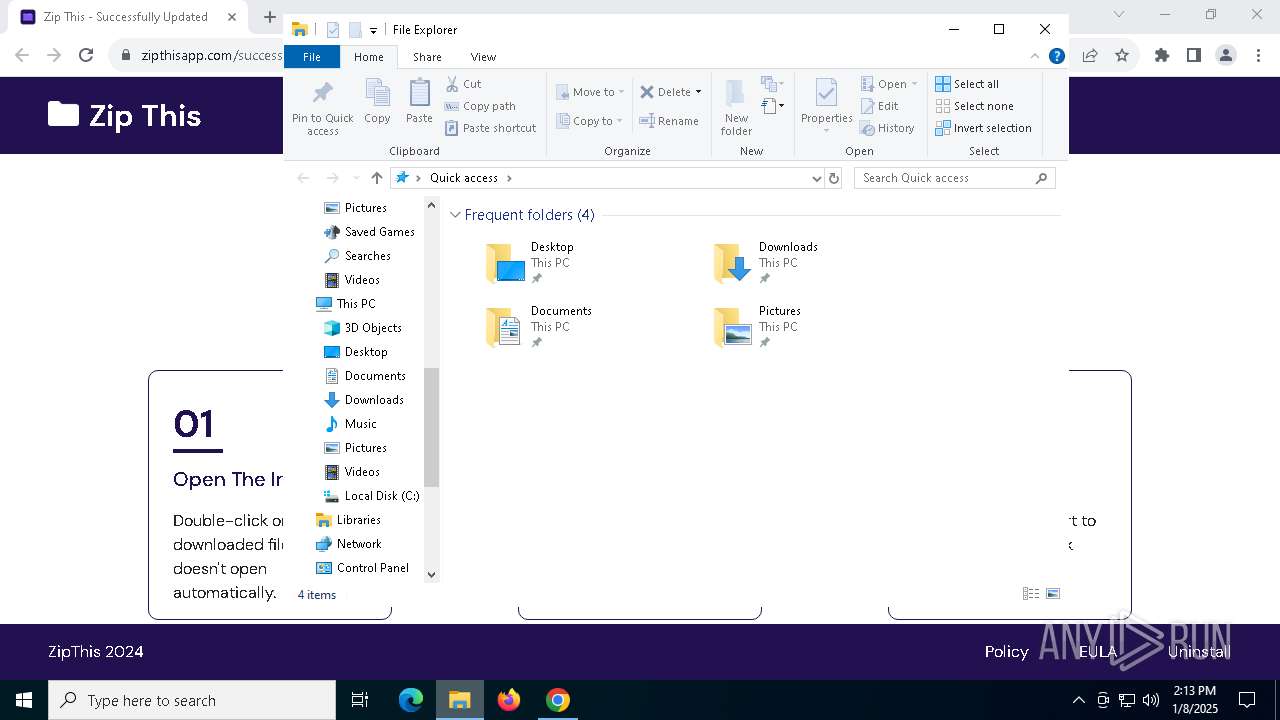Select Saved Games in navigation pane

pos(369,232)
